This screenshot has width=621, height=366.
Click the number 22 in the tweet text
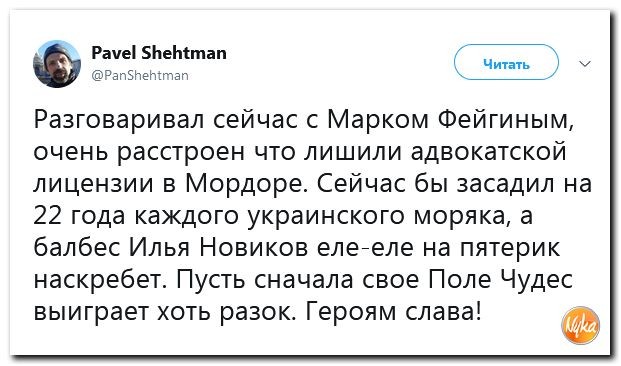(x=46, y=216)
